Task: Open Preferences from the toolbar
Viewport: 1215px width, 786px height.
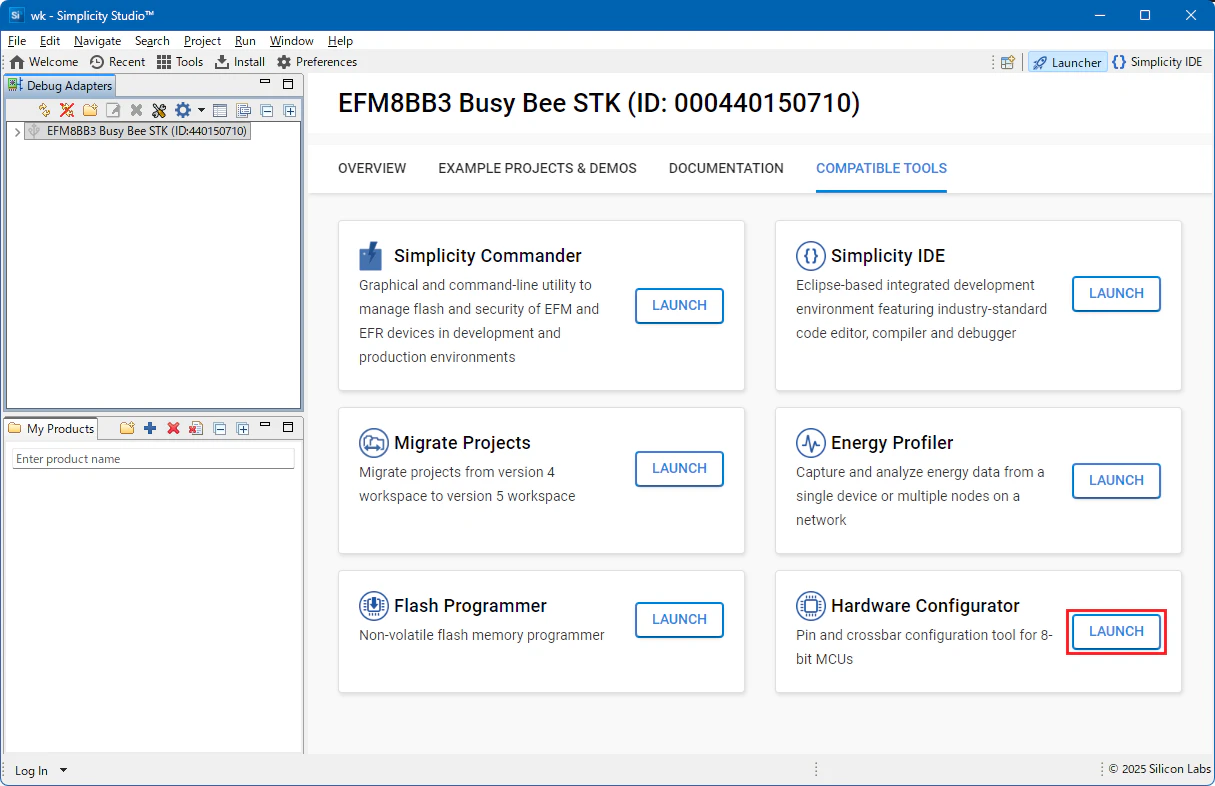Action: coord(317,62)
